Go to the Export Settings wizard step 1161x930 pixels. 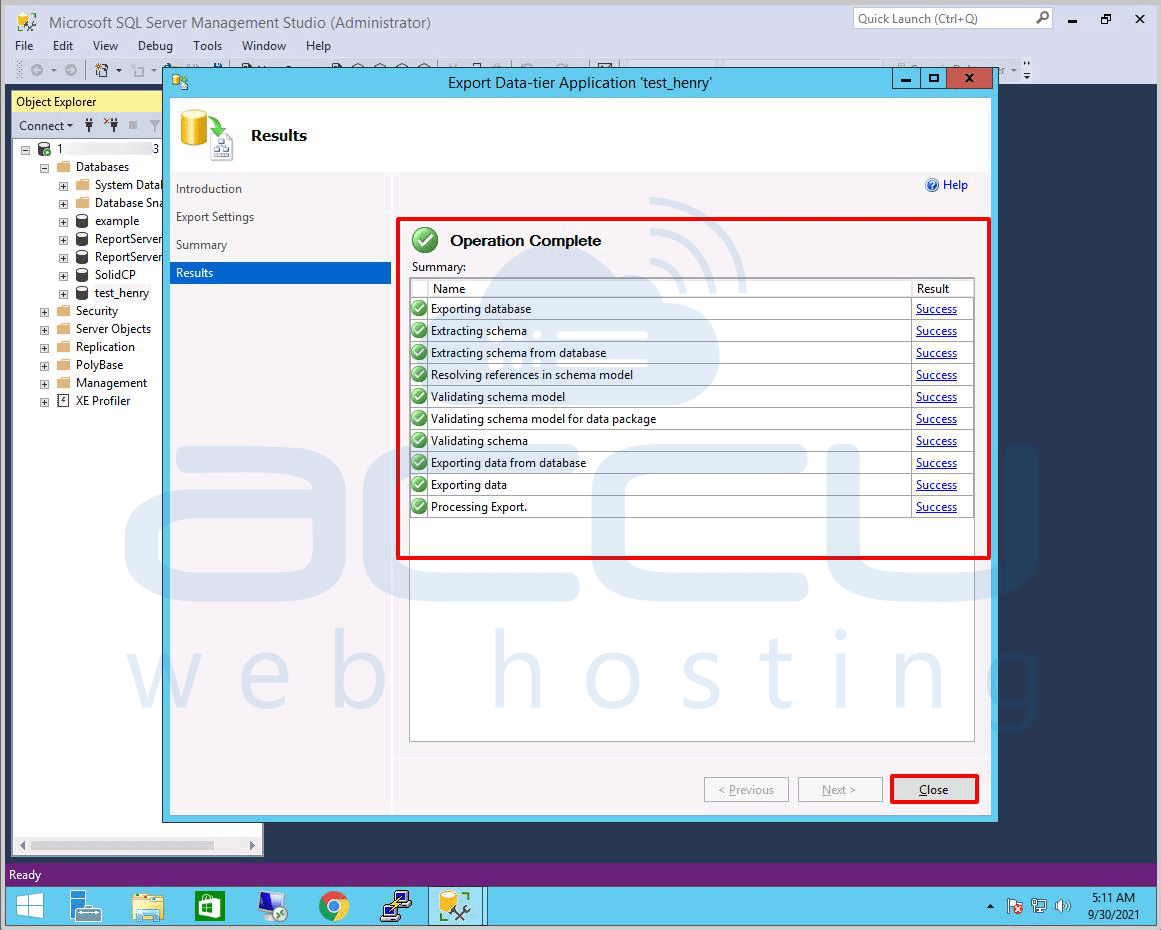coord(215,217)
